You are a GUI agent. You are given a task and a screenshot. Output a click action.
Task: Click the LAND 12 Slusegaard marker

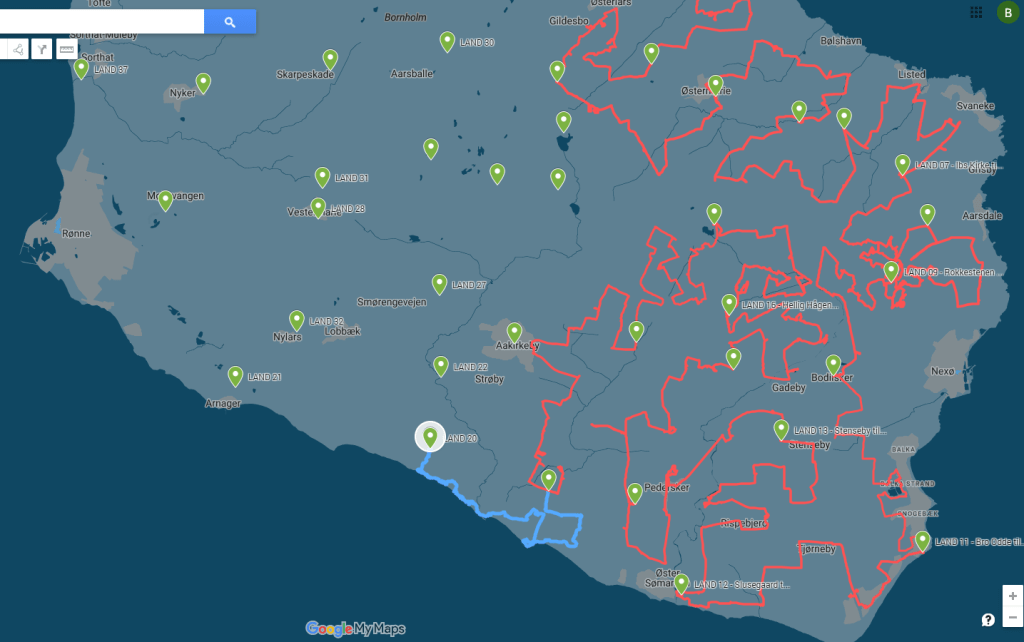681,582
